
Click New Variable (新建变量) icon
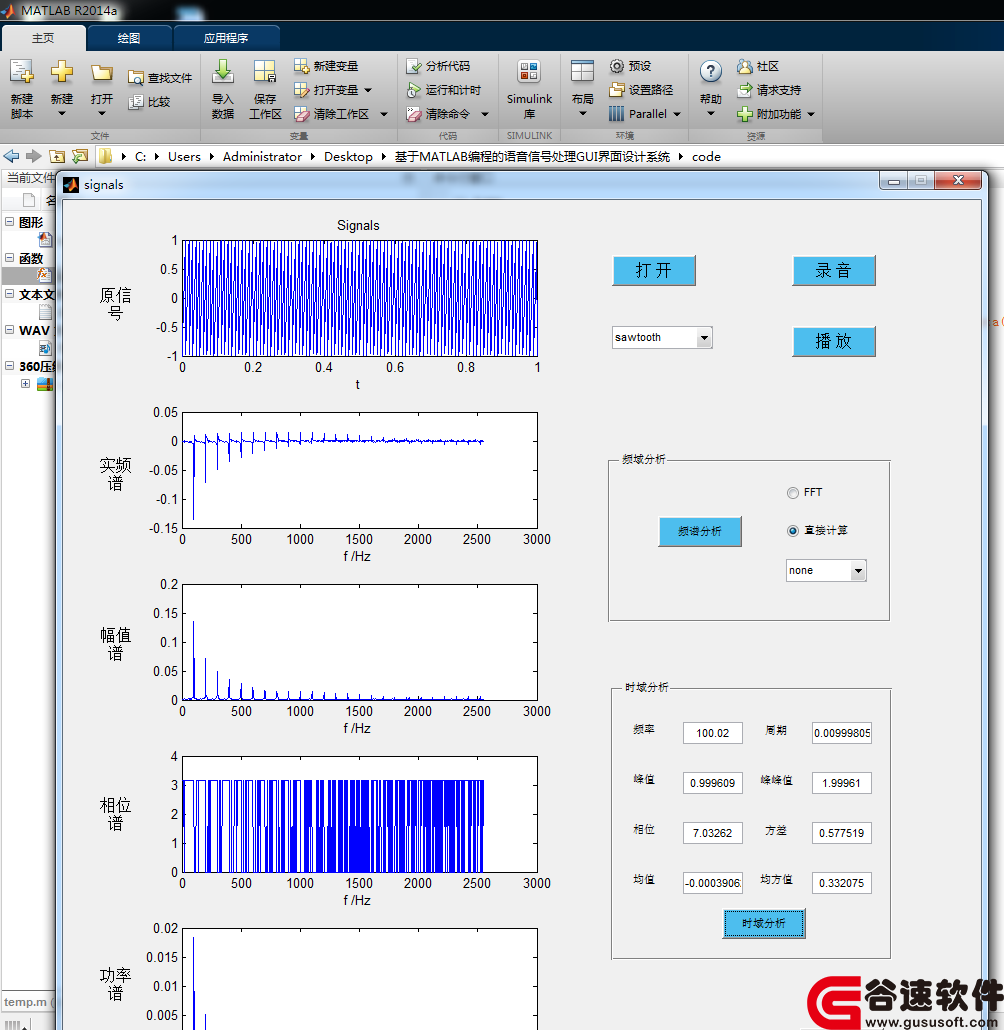pyautogui.click(x=301, y=66)
